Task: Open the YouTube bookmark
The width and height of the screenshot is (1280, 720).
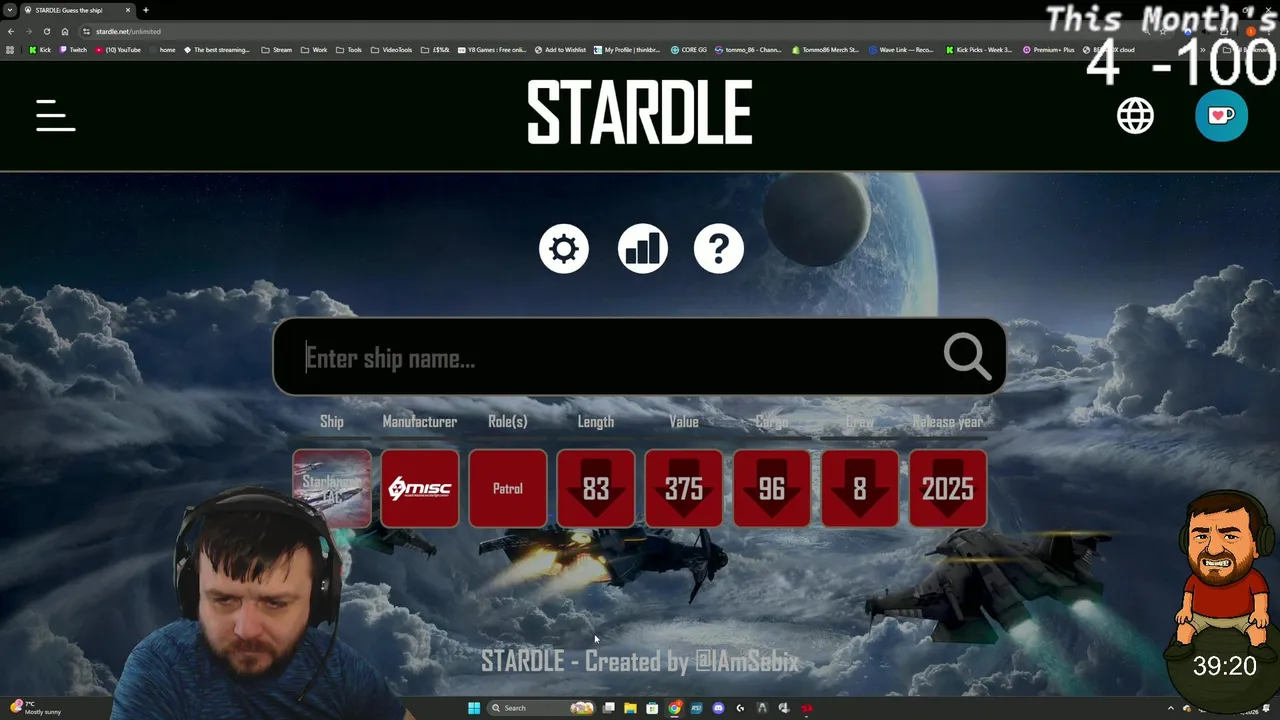Action: point(118,50)
